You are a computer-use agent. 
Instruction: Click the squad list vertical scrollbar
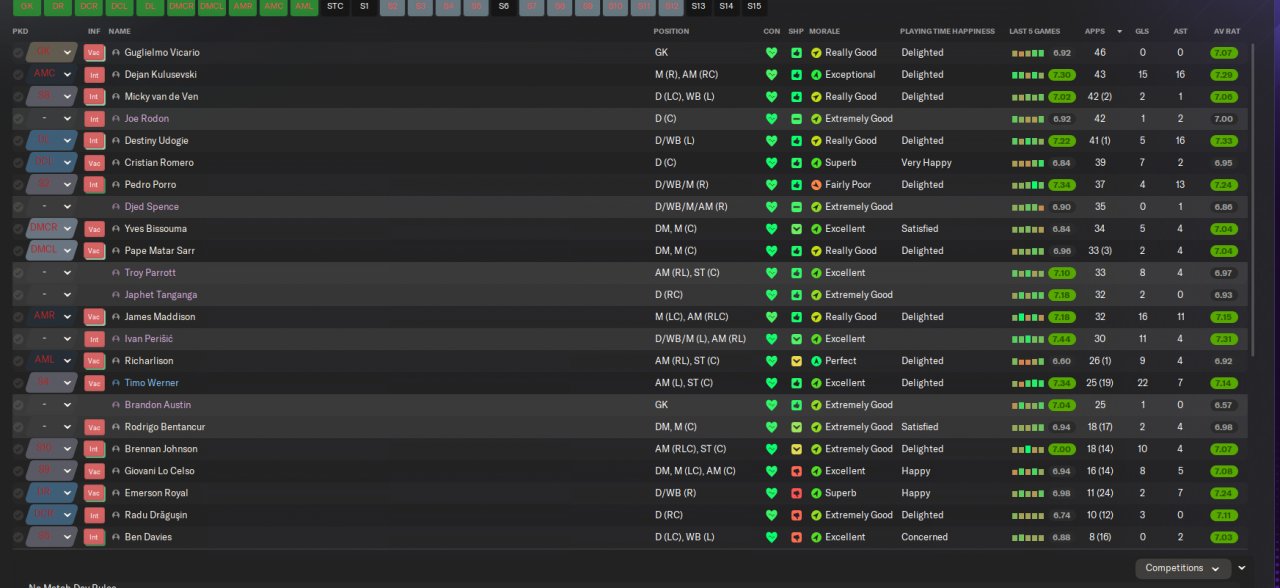click(x=1252, y=200)
